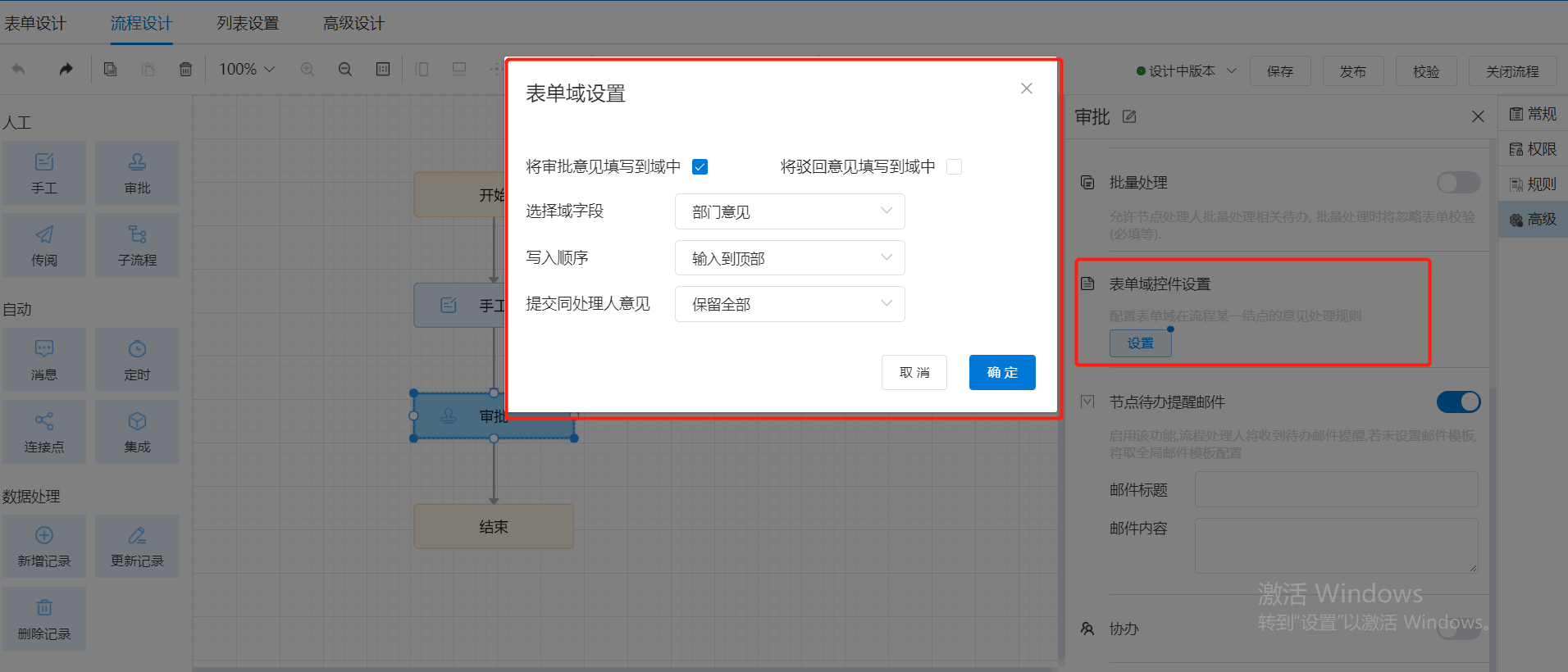The height and width of the screenshot is (672, 1568).
Task: Click the 邮件内容 text area
Action: pos(1336,545)
